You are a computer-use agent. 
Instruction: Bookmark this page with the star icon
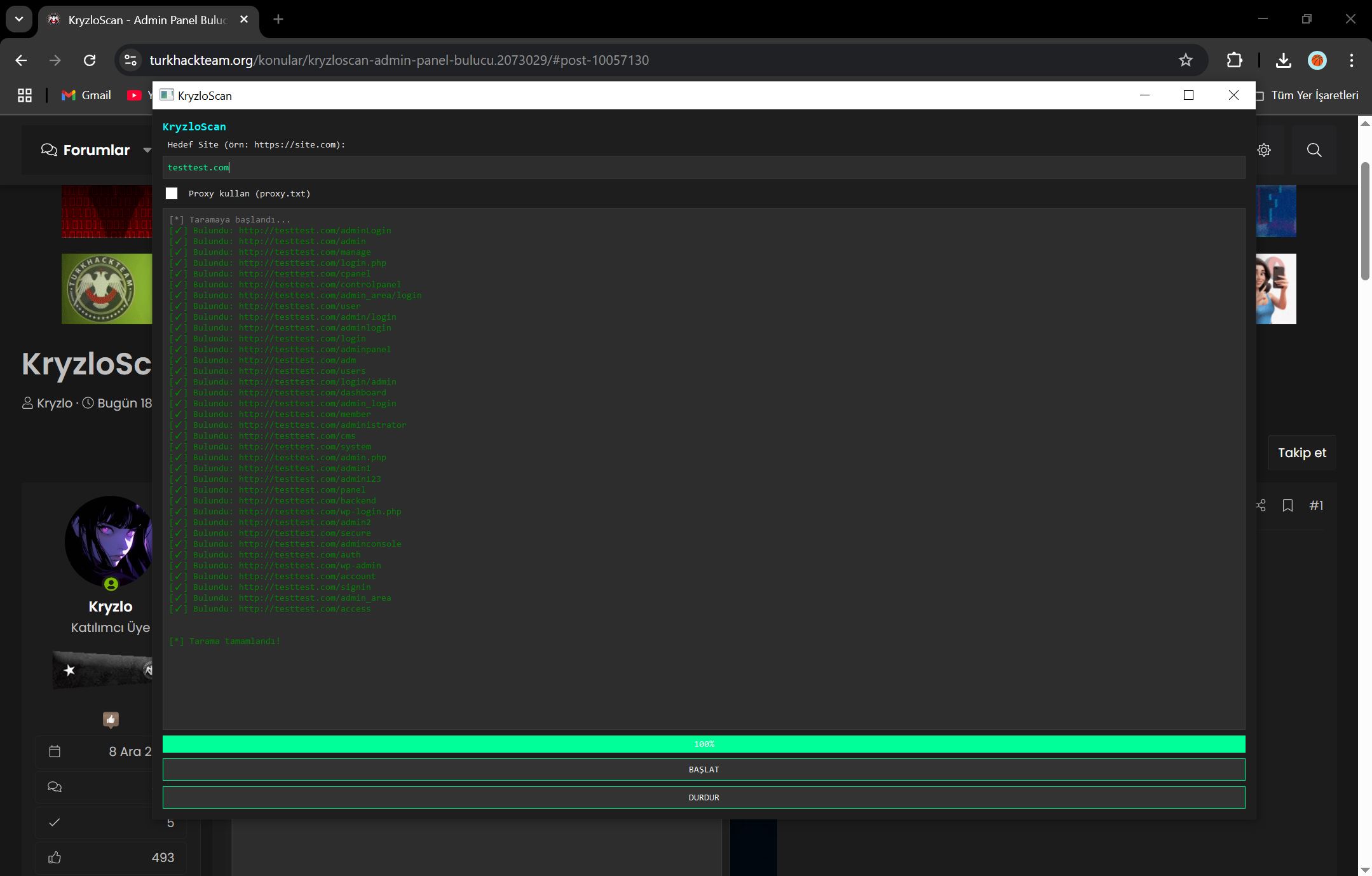1185,60
